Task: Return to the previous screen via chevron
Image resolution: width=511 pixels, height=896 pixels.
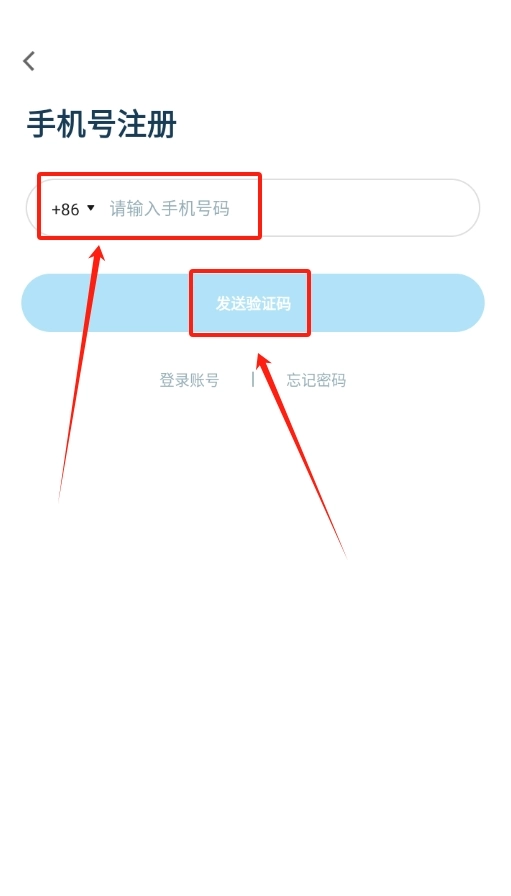Action: pyautogui.click(x=29, y=61)
